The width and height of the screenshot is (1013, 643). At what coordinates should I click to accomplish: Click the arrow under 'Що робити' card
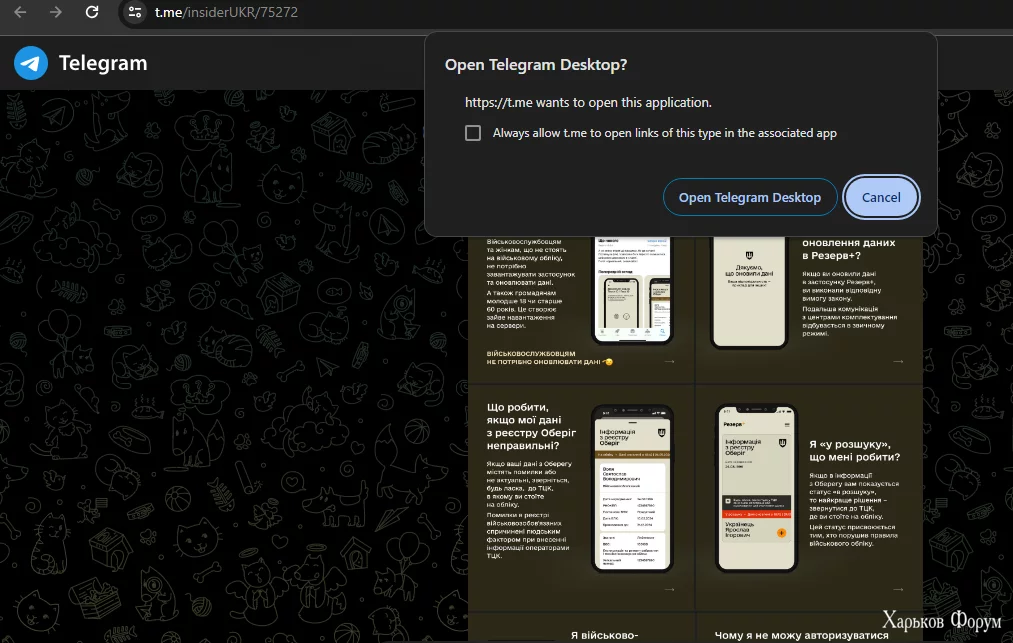coord(669,589)
